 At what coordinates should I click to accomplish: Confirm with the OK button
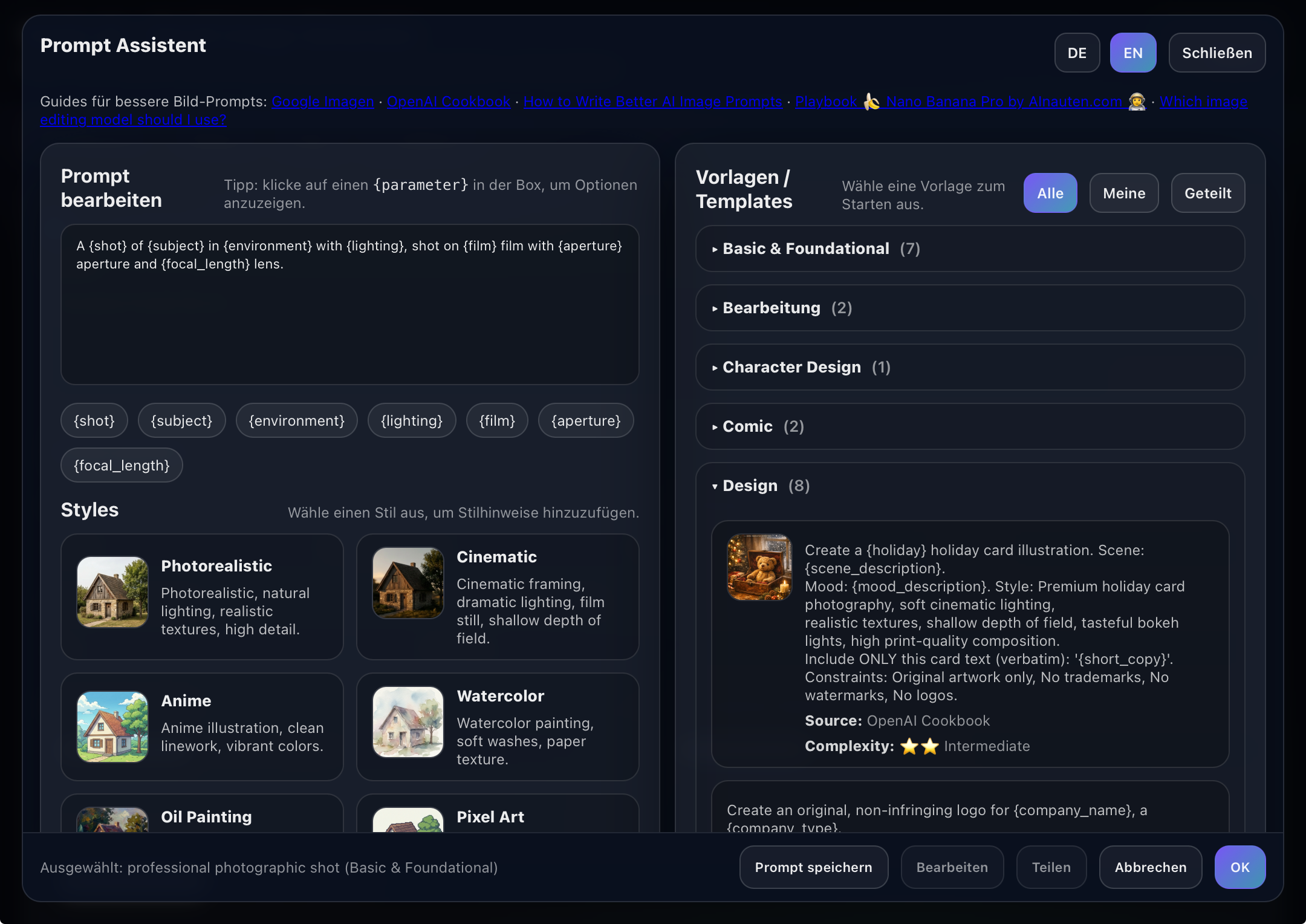coord(1239,867)
